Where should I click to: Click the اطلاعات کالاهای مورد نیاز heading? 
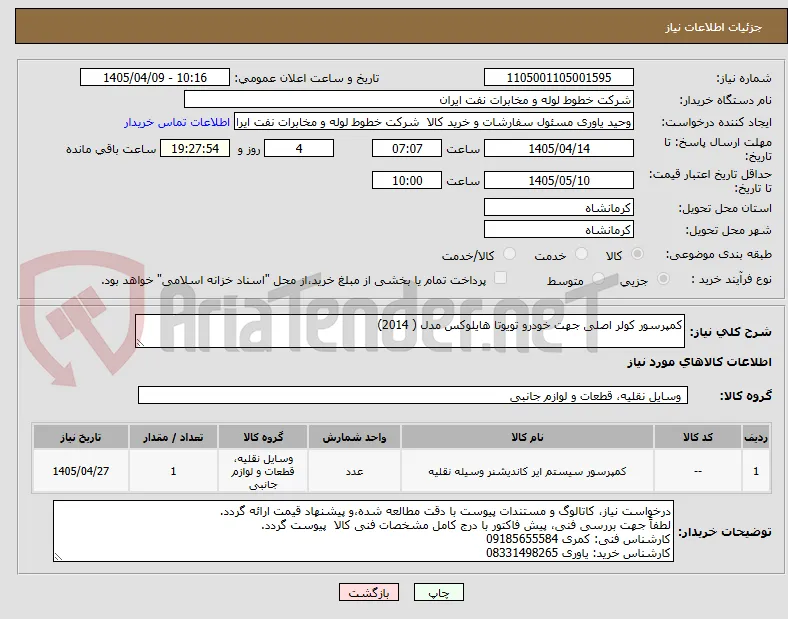tap(699, 362)
